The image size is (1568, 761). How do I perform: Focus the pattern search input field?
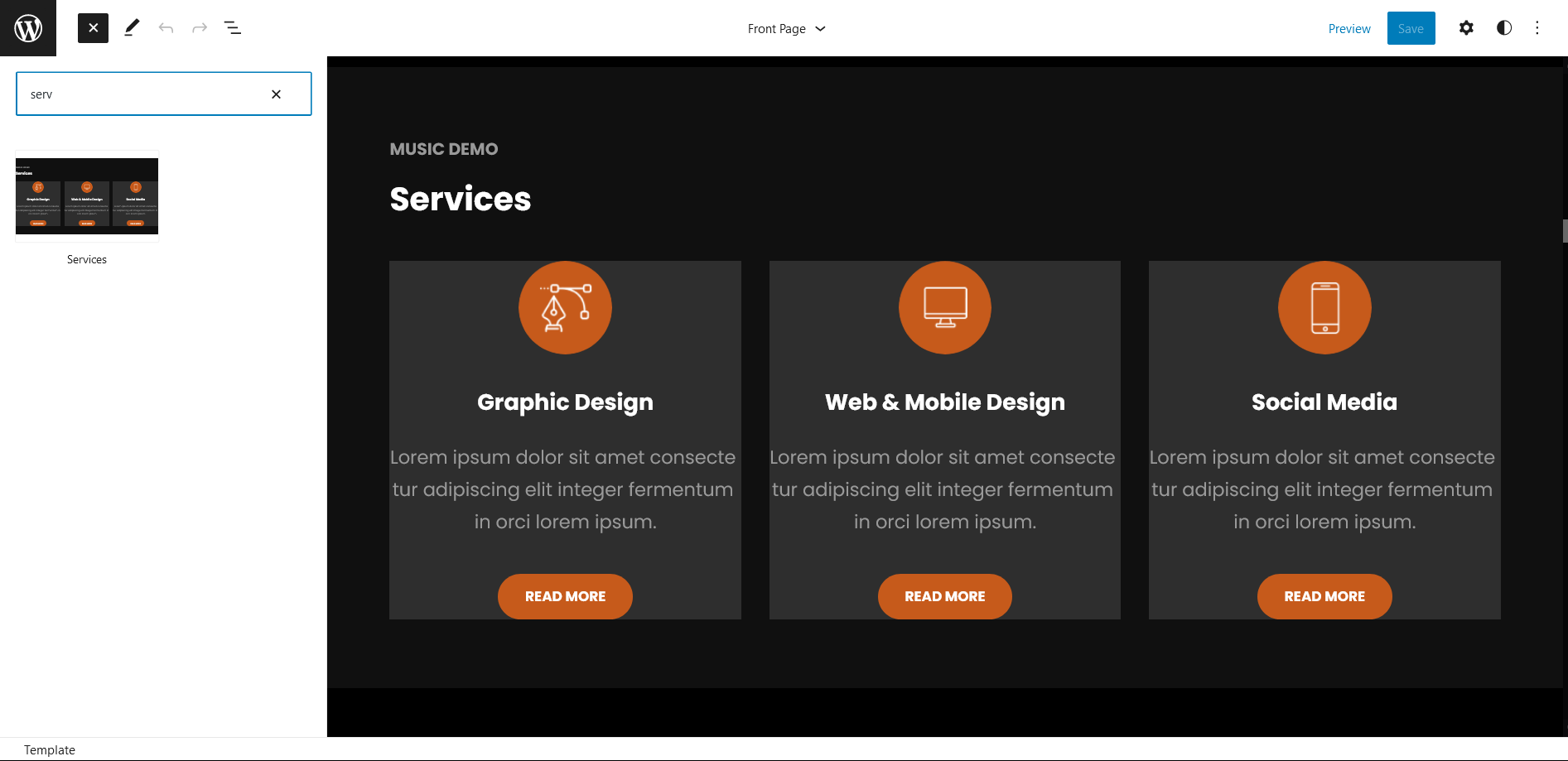point(141,94)
